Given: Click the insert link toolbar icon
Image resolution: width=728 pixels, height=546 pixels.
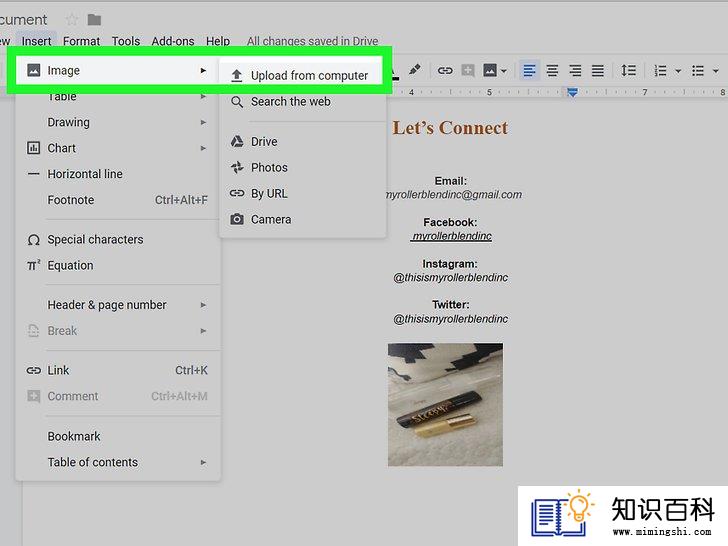Looking at the screenshot, I should tap(445, 71).
